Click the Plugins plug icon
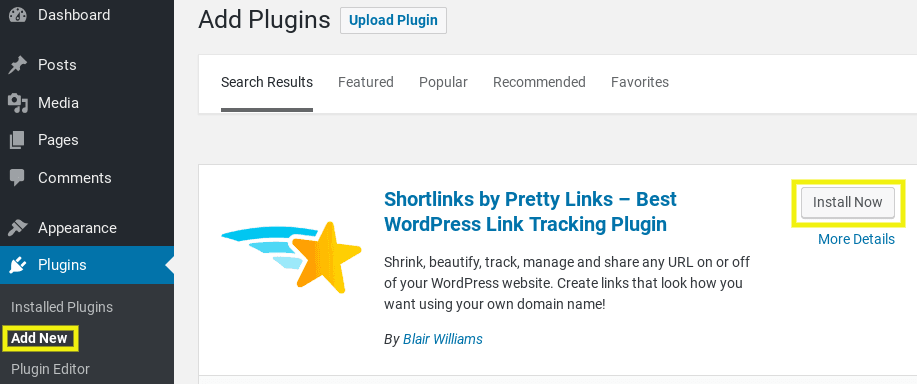 click(18, 265)
